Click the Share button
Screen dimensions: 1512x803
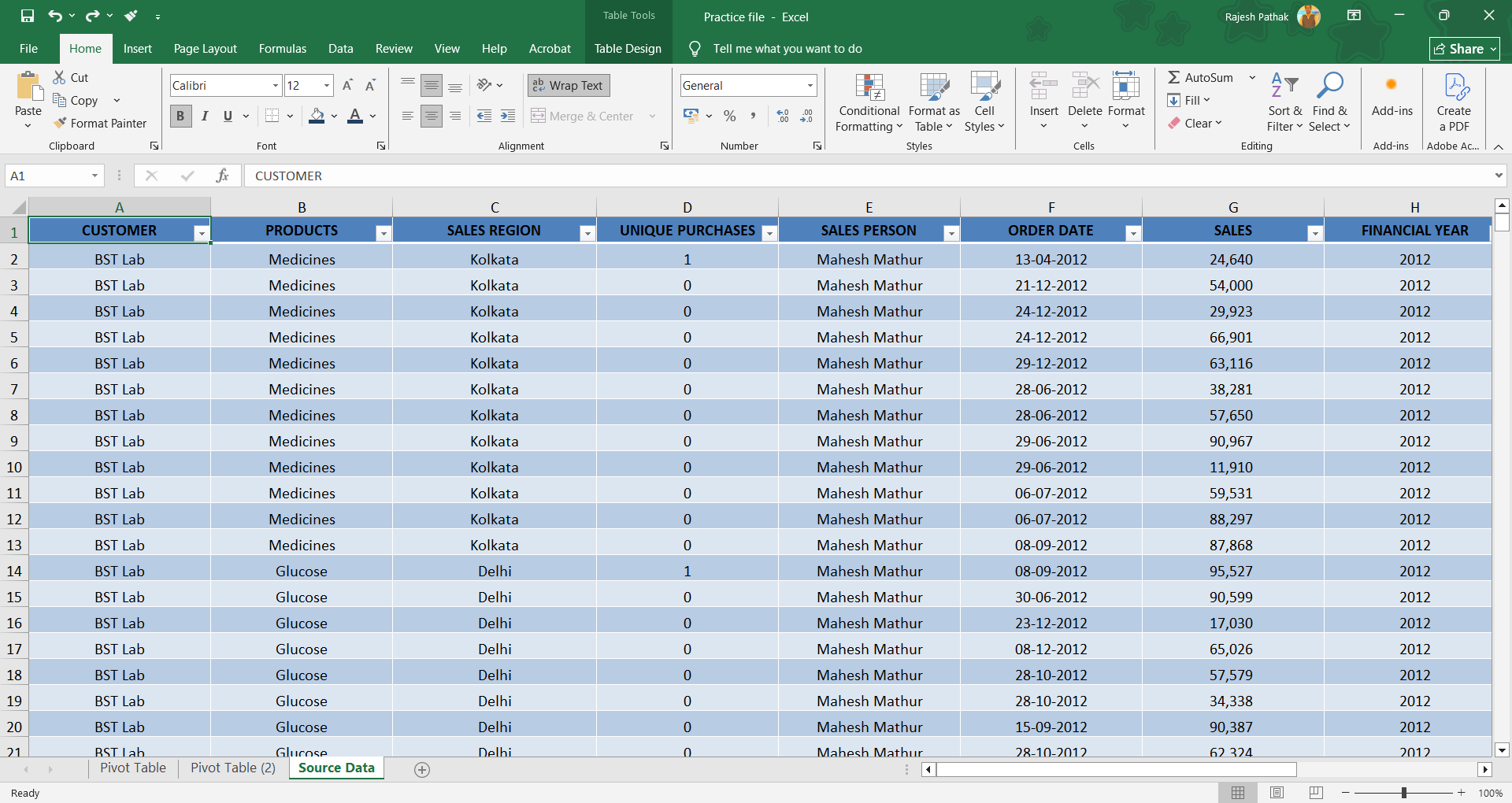1462,48
